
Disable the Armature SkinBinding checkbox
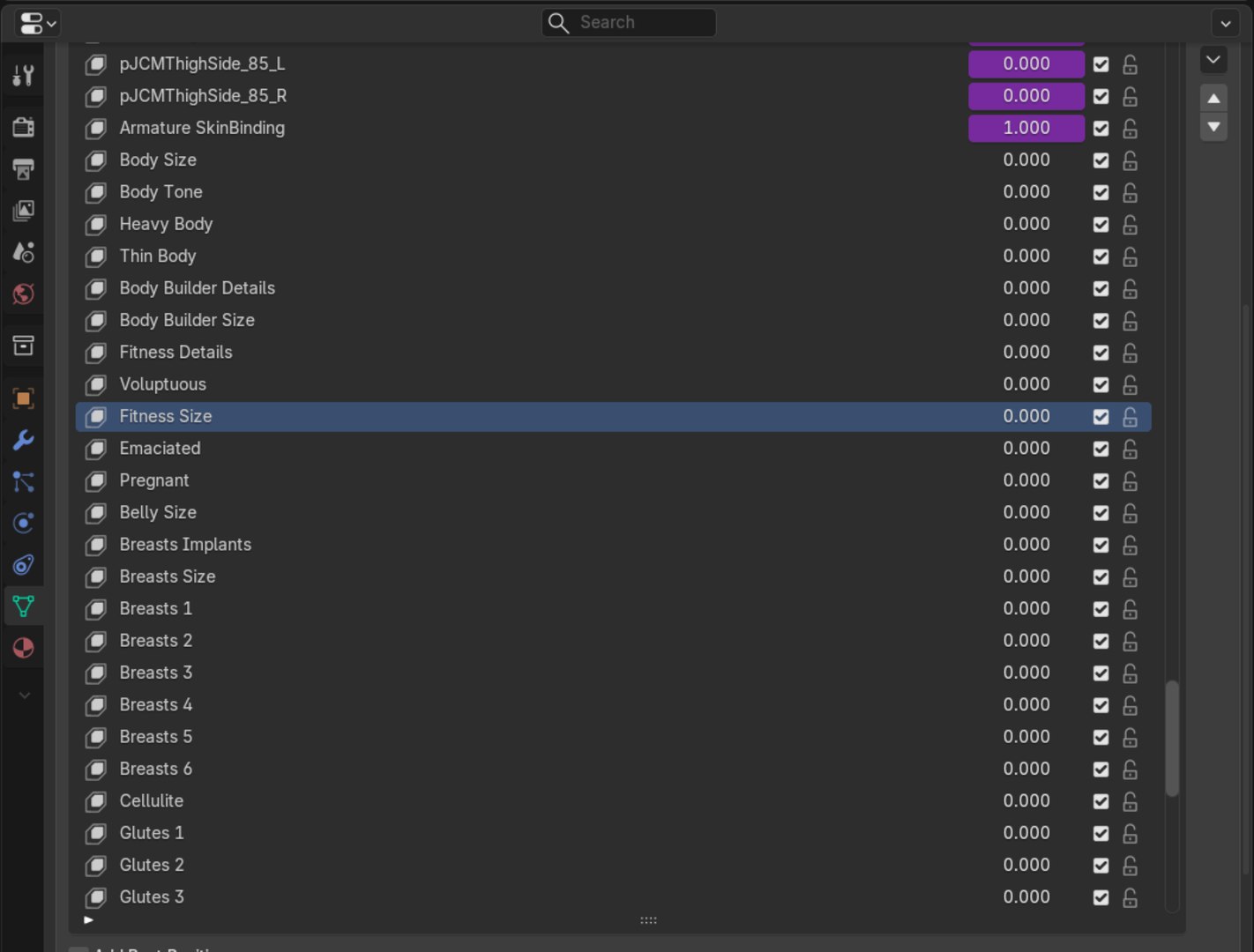1101,129
